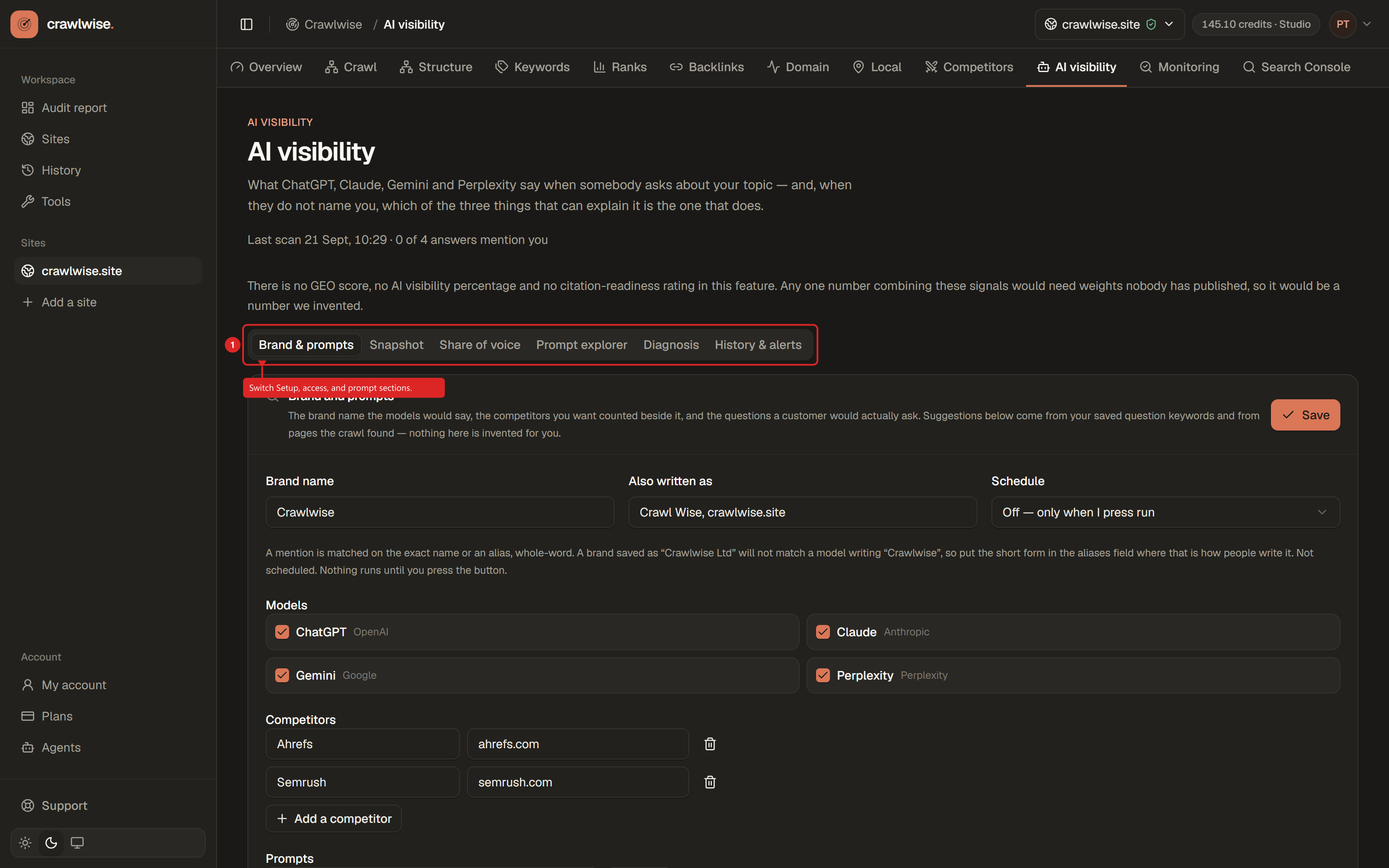Open the Ranks tab
The width and height of the screenshot is (1389, 868).
pyautogui.click(x=620, y=67)
